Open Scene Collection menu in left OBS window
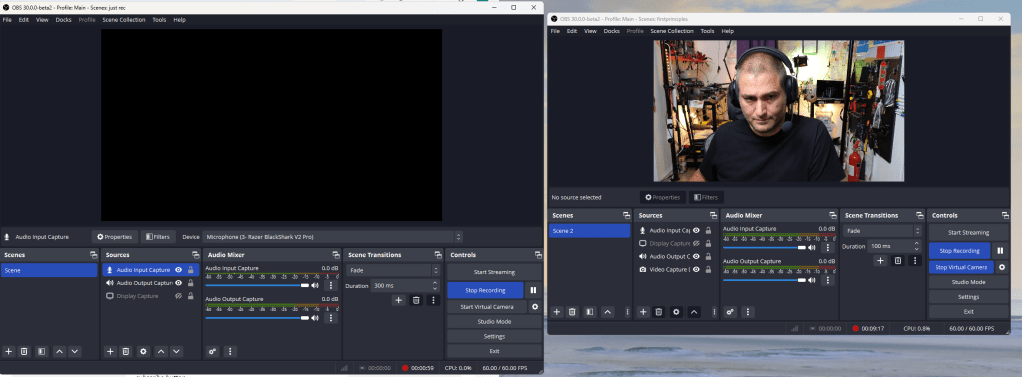 coord(124,20)
